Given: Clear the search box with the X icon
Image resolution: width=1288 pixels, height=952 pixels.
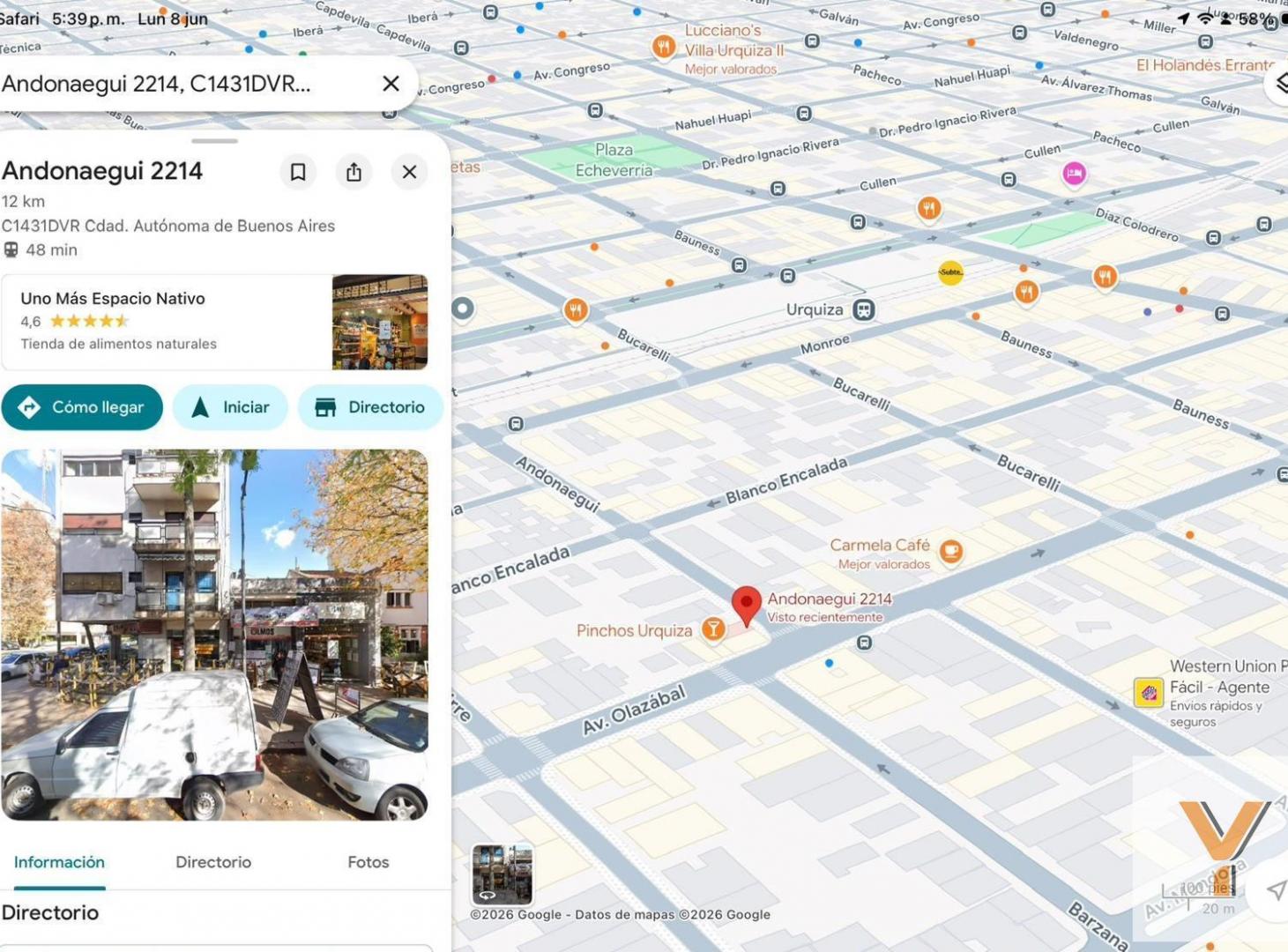Looking at the screenshot, I should click(x=391, y=84).
